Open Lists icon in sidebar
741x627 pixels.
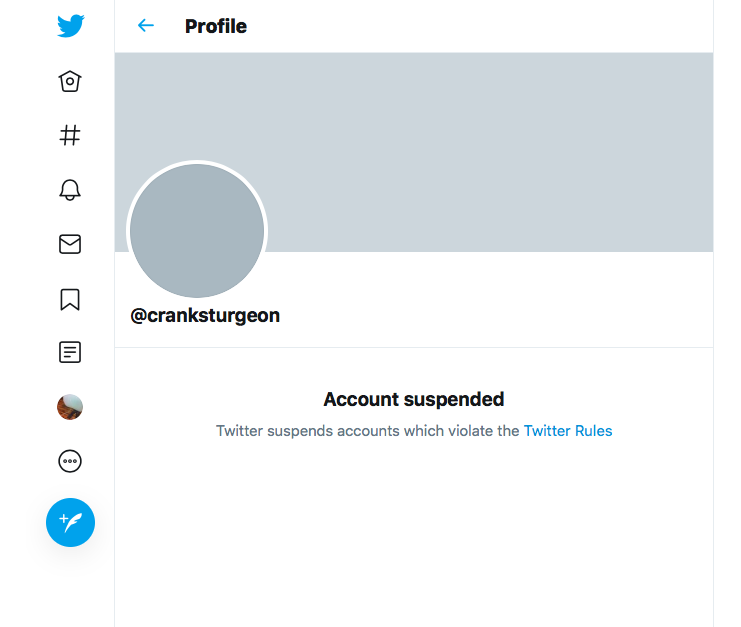pos(70,352)
